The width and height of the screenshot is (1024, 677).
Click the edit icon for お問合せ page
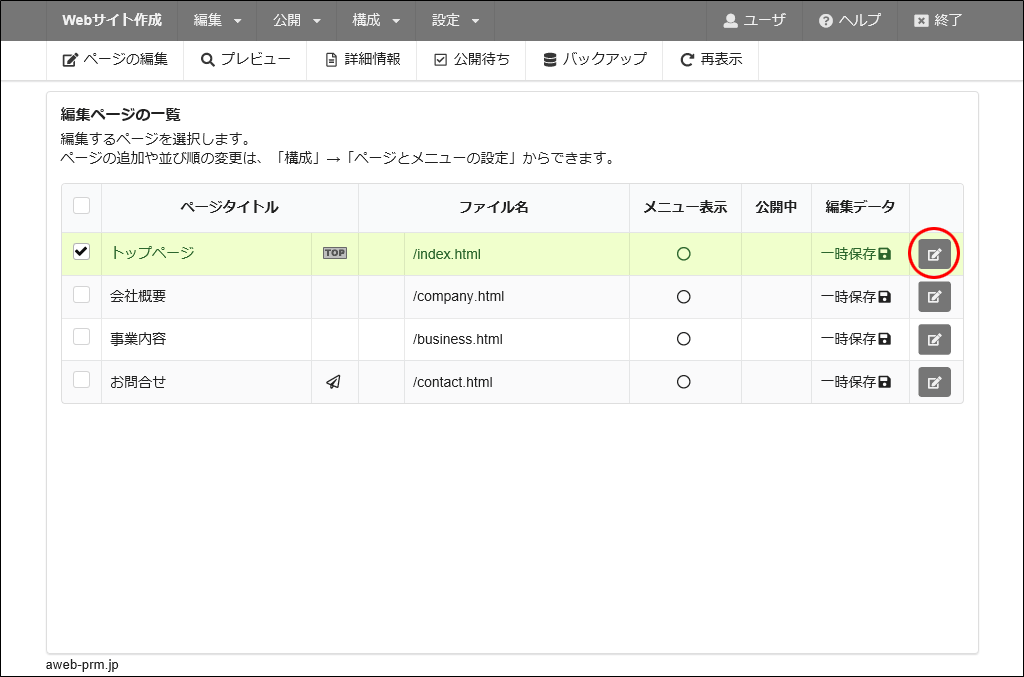coord(934,382)
